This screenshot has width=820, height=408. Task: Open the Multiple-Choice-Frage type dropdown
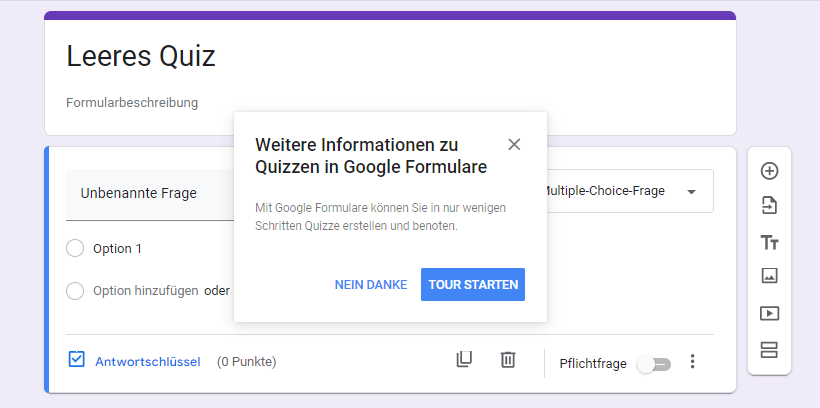[x=628, y=191]
